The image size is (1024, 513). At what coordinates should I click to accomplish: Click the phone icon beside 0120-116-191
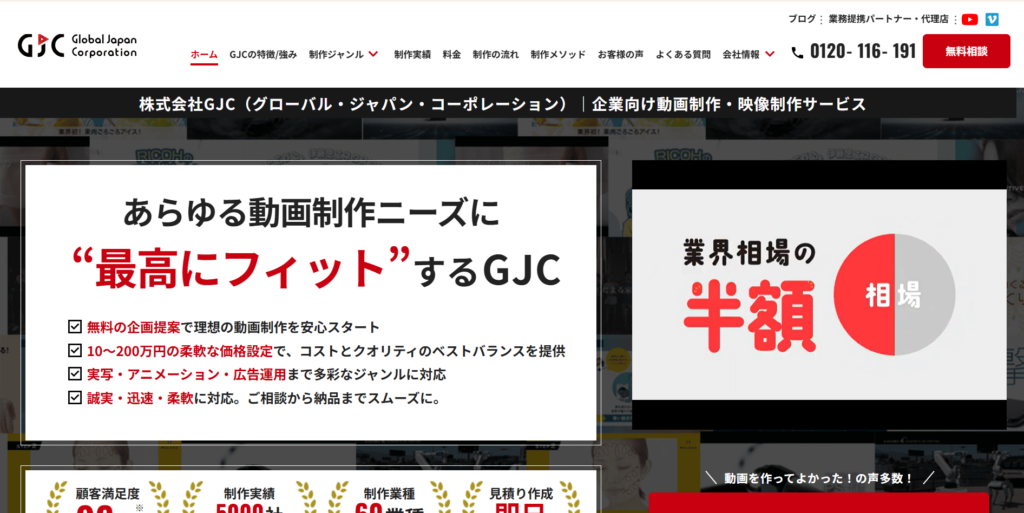click(797, 52)
